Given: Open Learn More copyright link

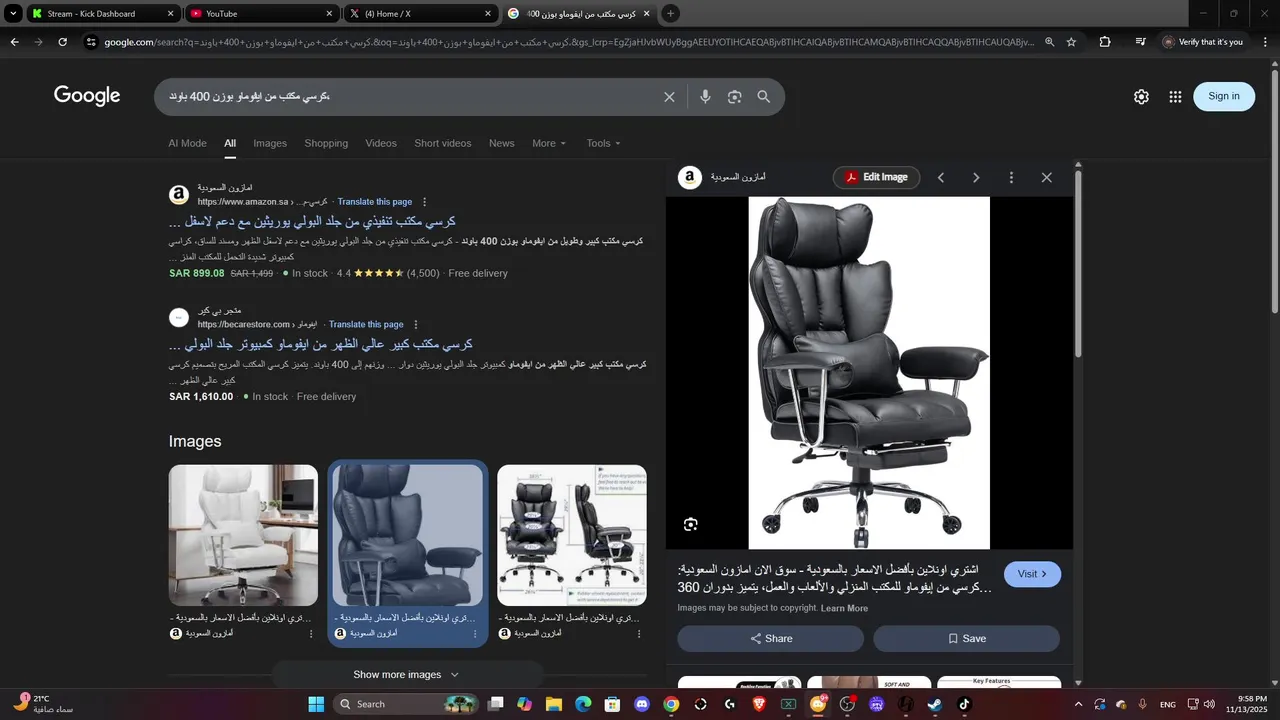Looking at the screenshot, I should [844, 608].
